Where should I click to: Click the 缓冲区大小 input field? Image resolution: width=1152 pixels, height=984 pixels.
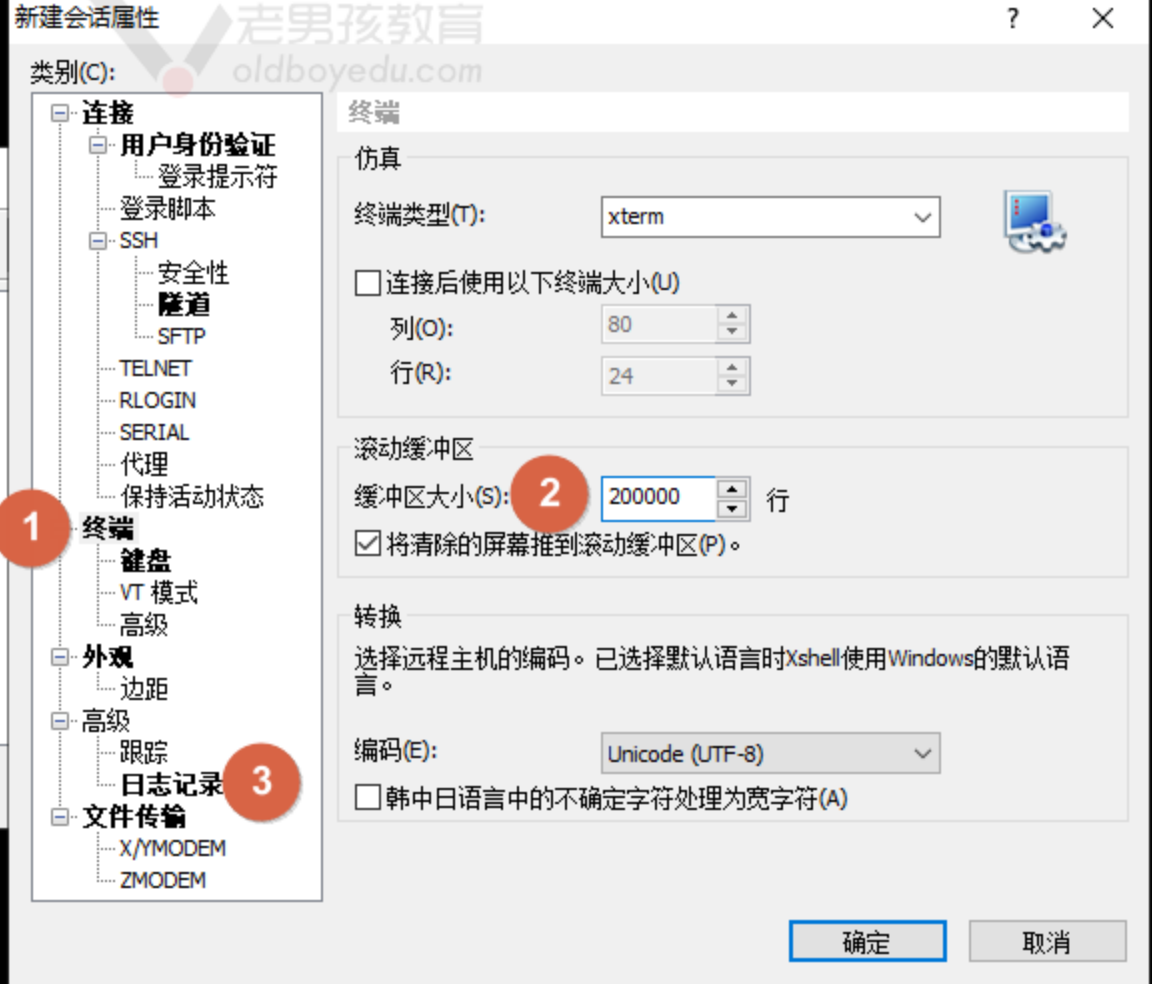click(657, 498)
